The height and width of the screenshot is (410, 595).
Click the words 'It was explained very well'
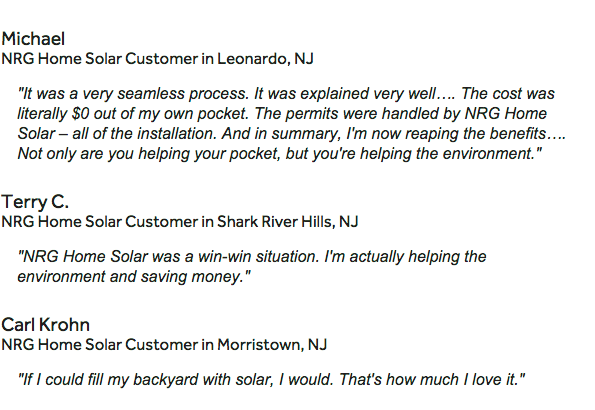[x=345, y=94]
